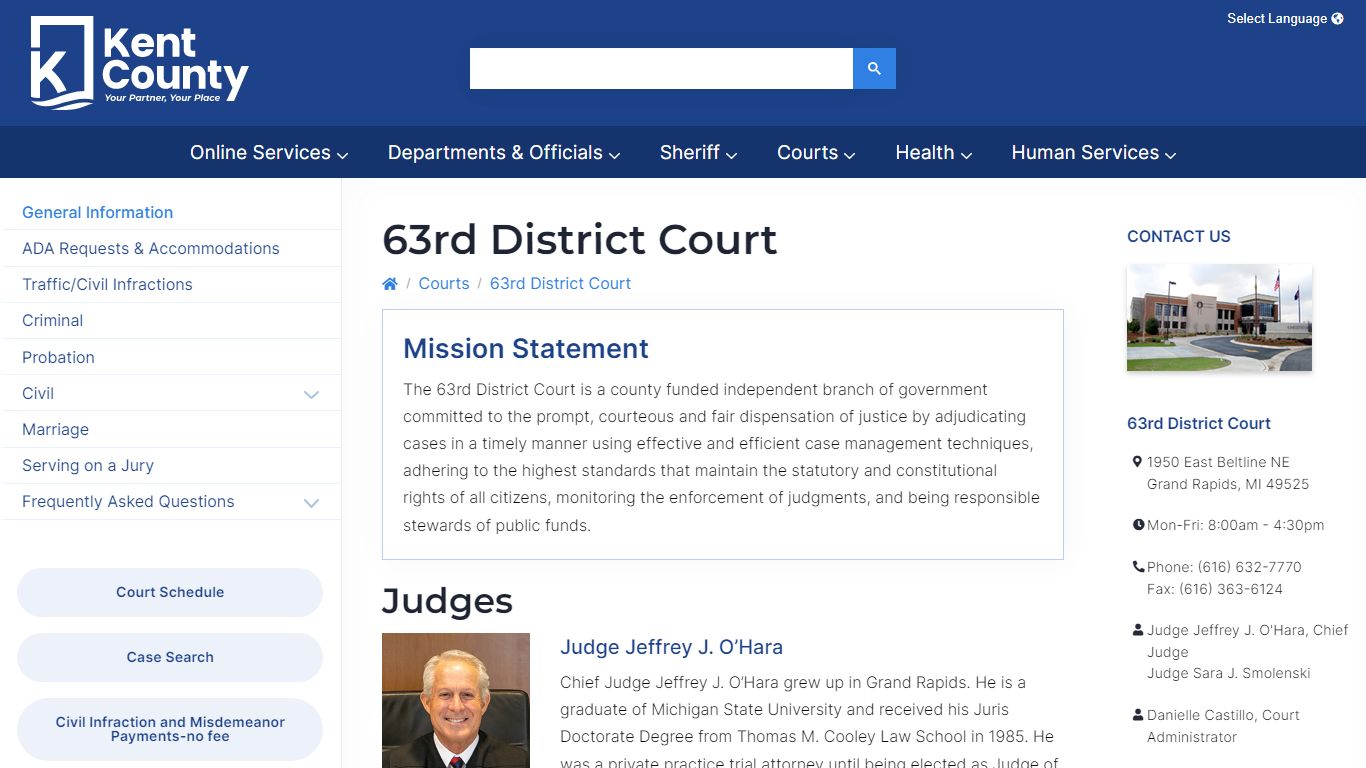Click Judge O'Hara's portrait photo
This screenshot has height=768, width=1366.
456,700
